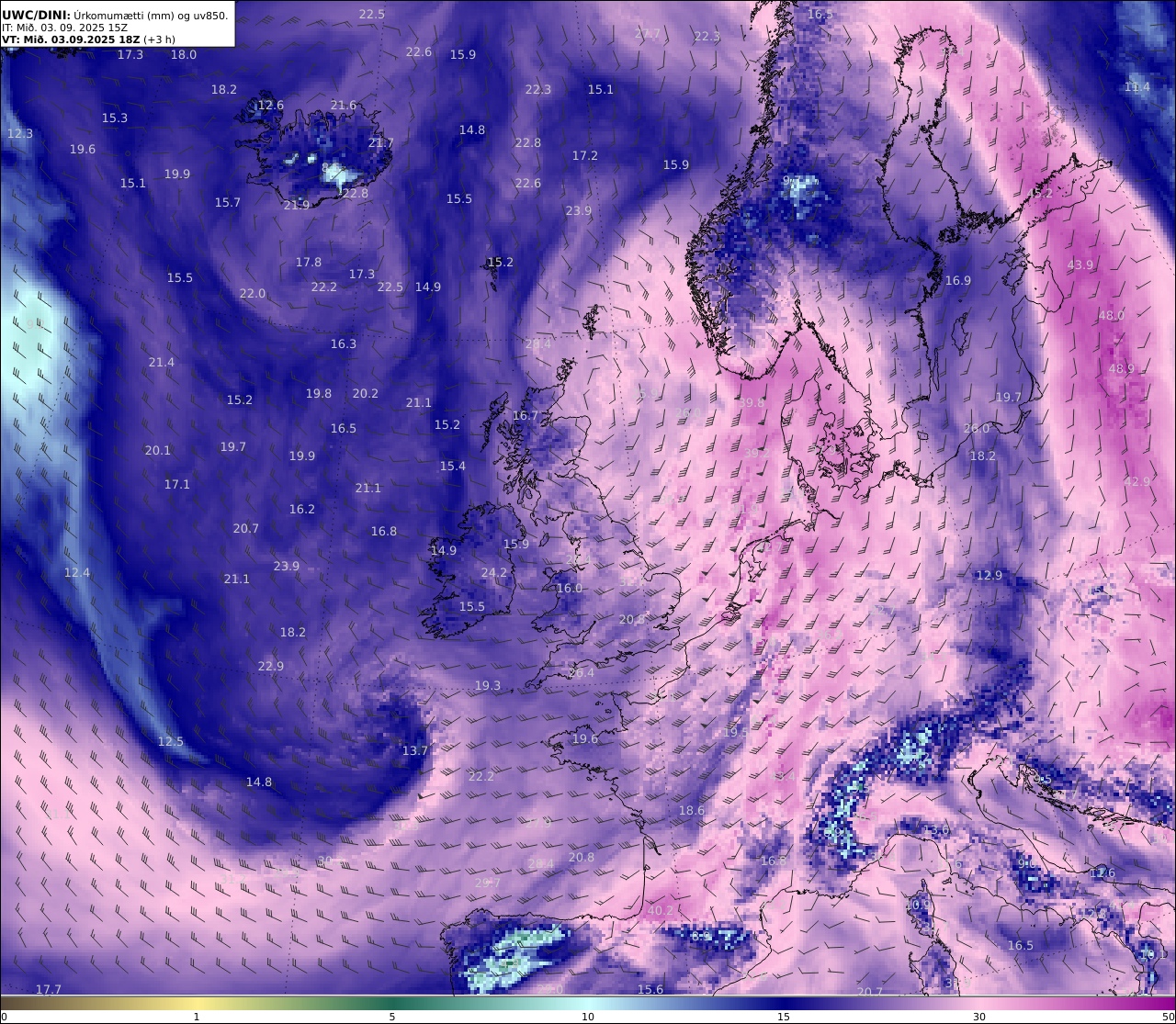1176x1024 pixels.
Task: Click the 48.0 value on the map
Action: (1111, 315)
